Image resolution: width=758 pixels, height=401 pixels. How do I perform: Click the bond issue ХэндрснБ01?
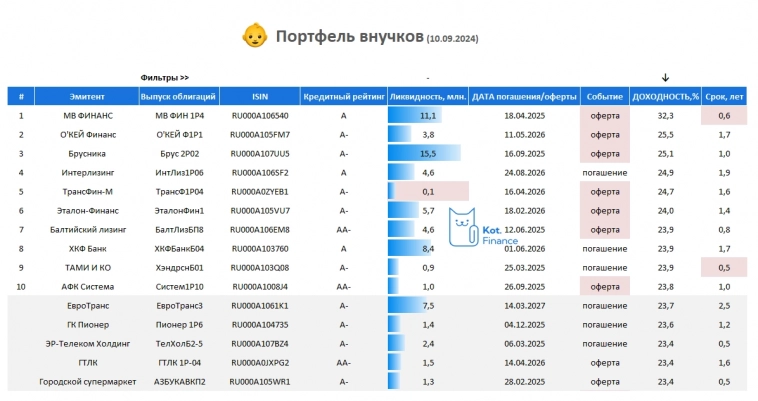179,268
